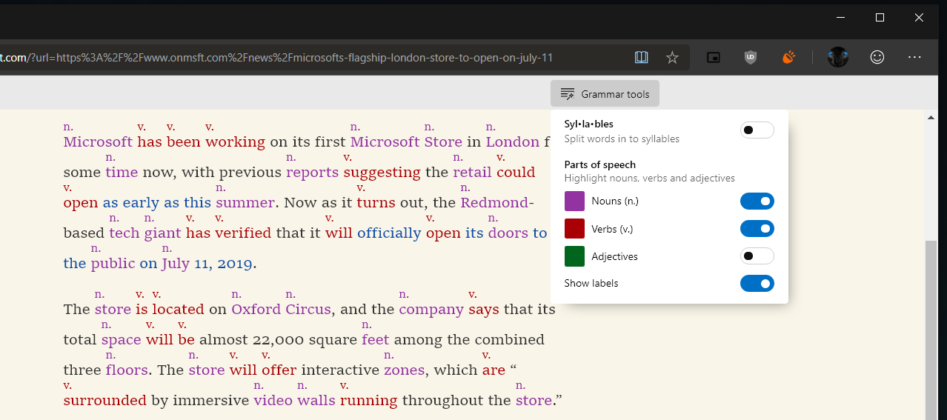
Task: Click the word "suggesting" in the article
Action: coord(382,173)
